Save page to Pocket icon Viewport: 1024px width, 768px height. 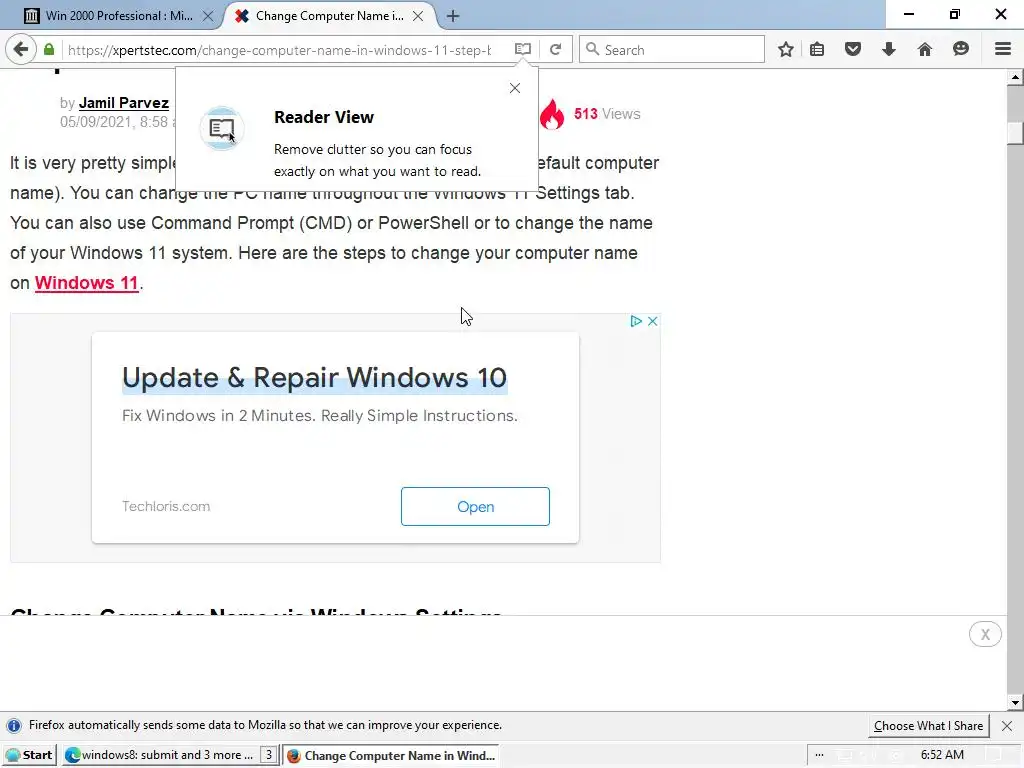(853, 50)
